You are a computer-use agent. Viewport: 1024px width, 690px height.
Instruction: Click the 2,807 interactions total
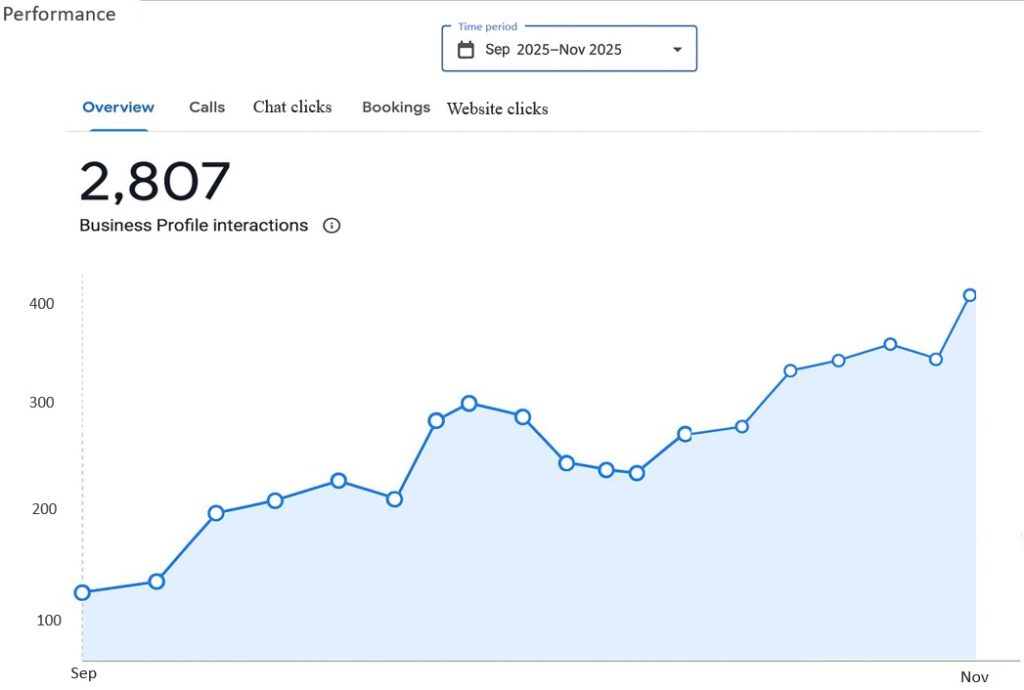(x=155, y=182)
